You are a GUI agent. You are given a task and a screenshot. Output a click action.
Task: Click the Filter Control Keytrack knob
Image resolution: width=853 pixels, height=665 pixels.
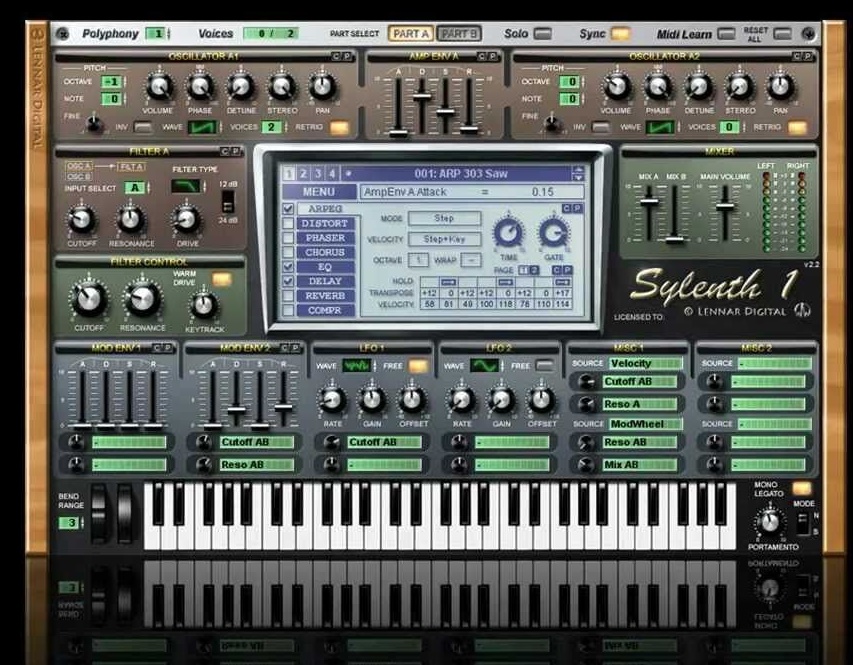(204, 305)
